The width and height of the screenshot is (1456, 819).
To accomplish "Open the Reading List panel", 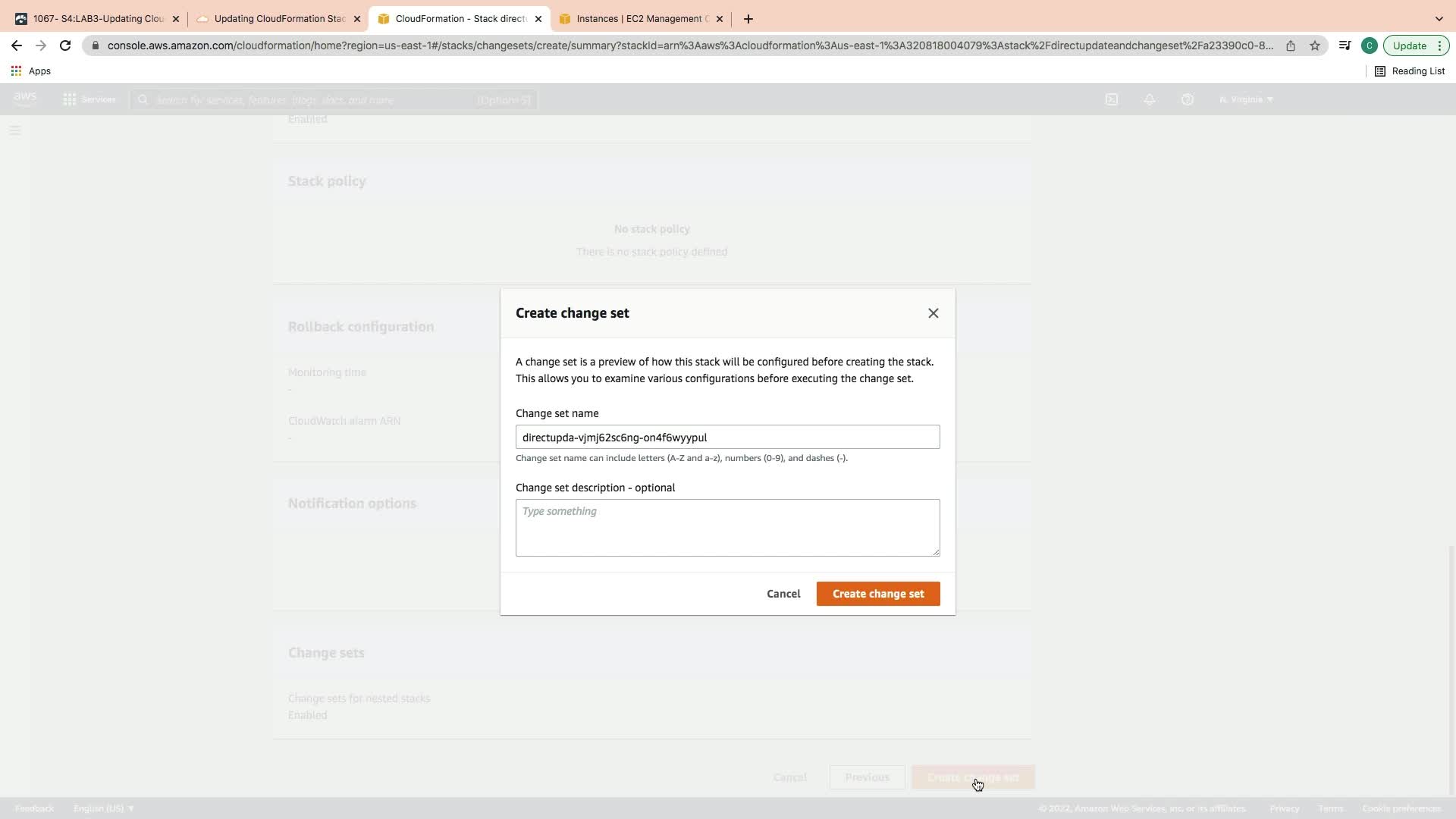I will coord(1409,71).
